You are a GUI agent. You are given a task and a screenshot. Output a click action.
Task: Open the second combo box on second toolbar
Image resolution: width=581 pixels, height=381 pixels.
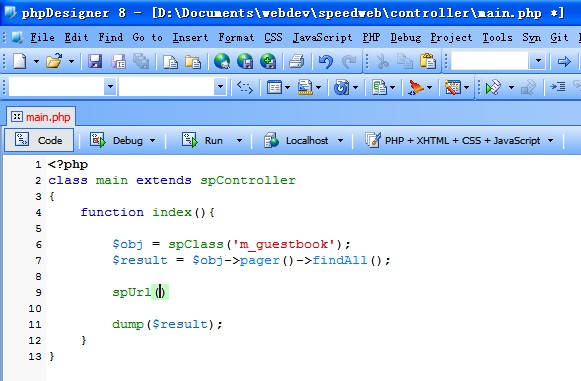pyautogui.click(x=220, y=87)
